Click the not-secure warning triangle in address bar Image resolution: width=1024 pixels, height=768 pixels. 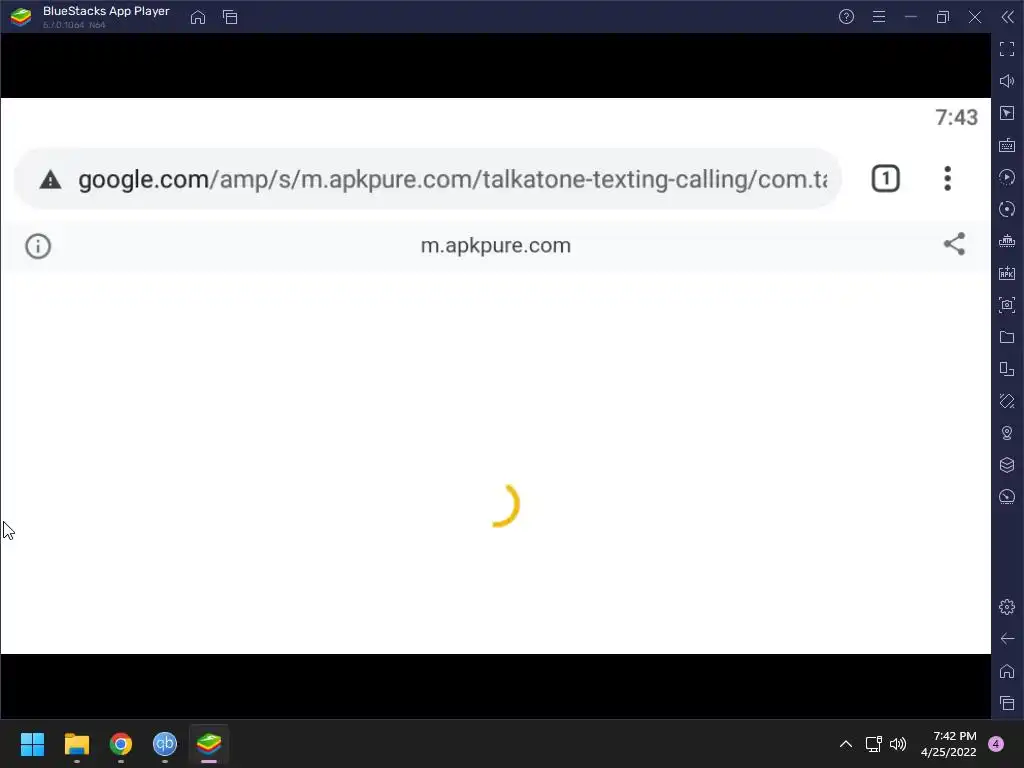pos(50,180)
